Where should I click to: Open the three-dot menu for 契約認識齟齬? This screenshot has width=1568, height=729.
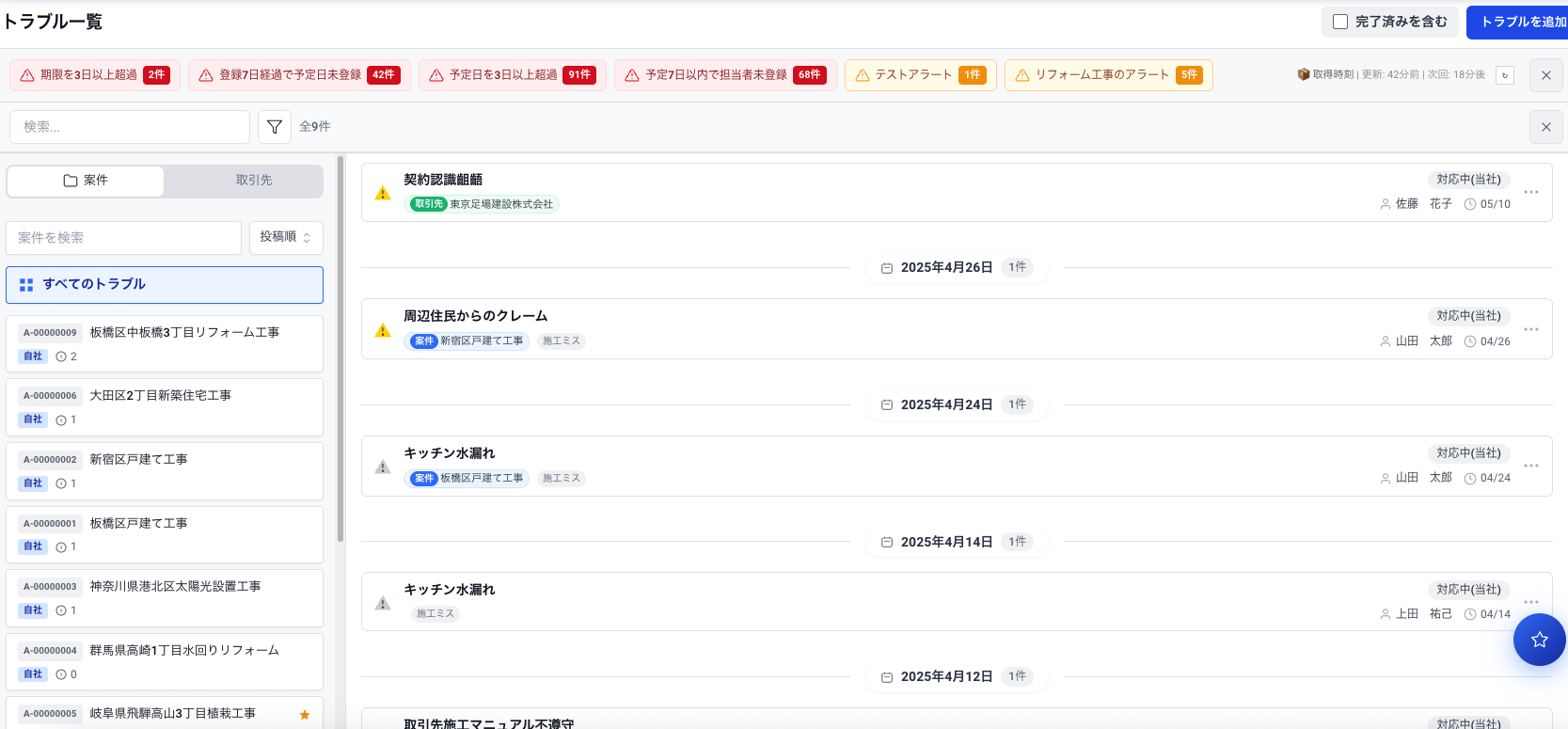click(x=1531, y=192)
